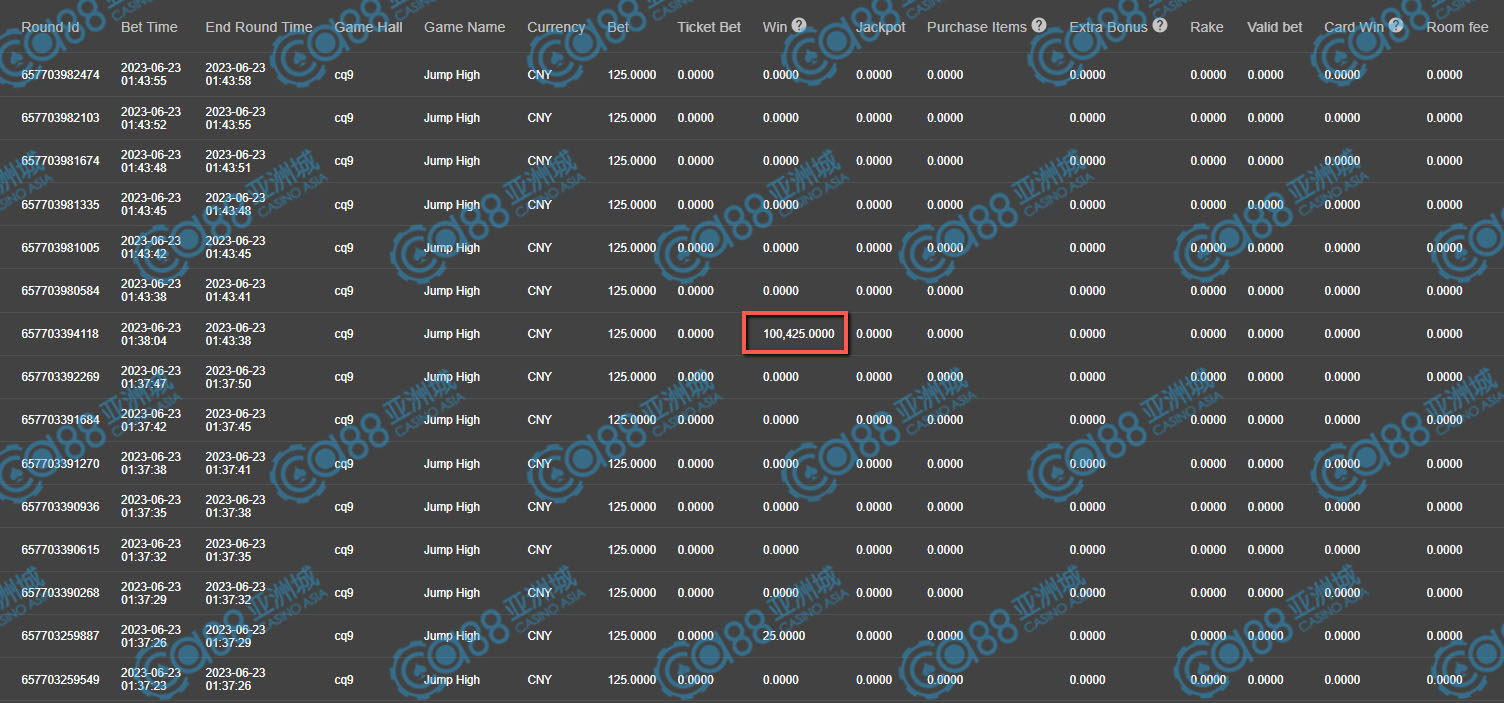Select the Win column header label
1504x703 pixels.
point(775,27)
